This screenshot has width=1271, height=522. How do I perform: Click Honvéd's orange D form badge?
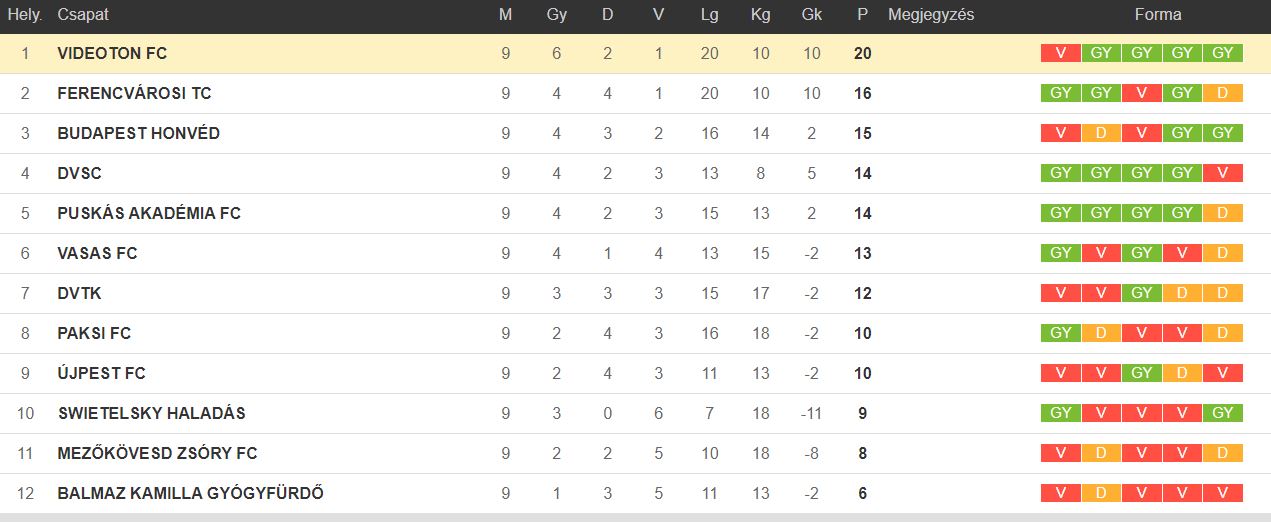pyautogui.click(x=1101, y=133)
